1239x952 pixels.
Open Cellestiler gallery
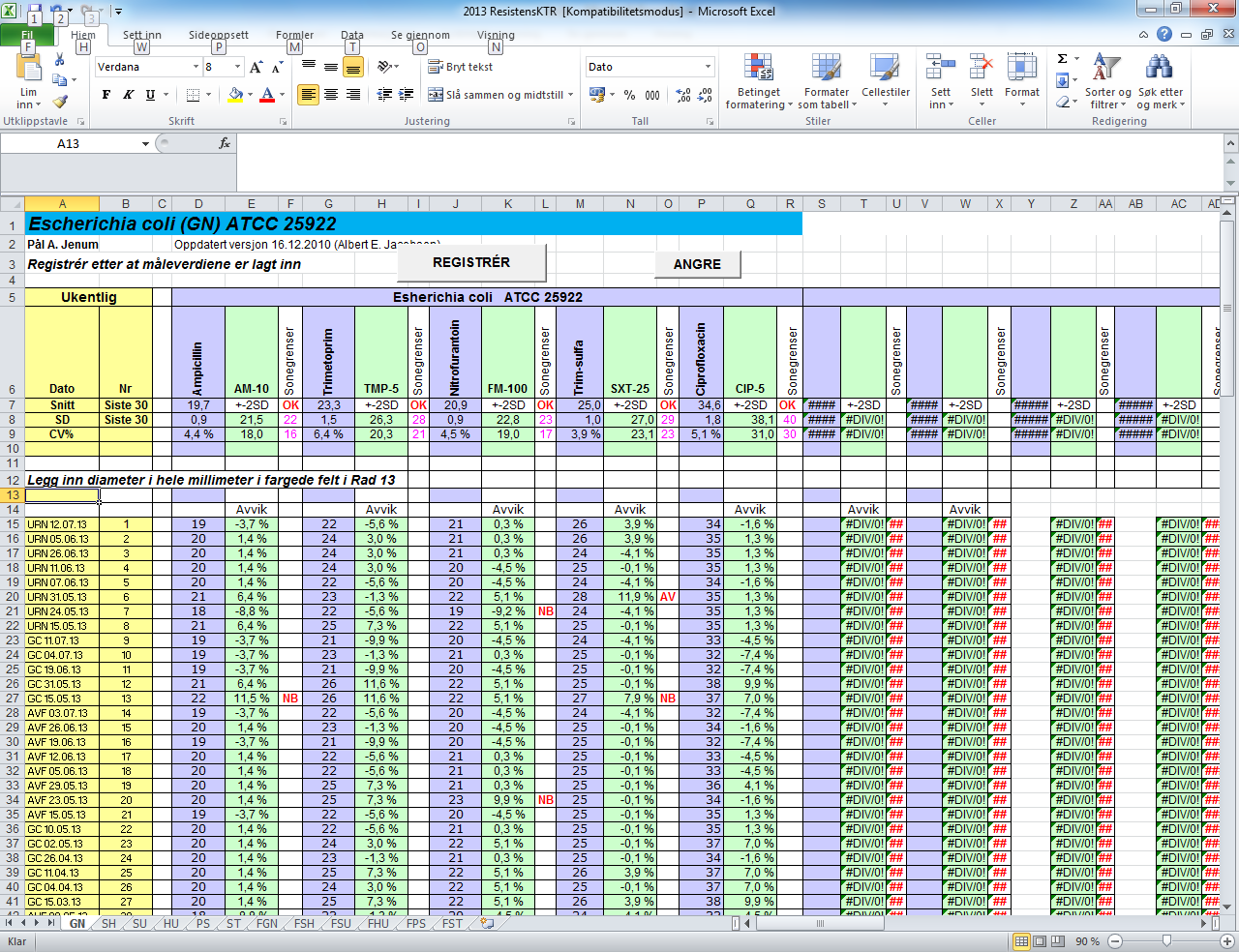[886, 81]
